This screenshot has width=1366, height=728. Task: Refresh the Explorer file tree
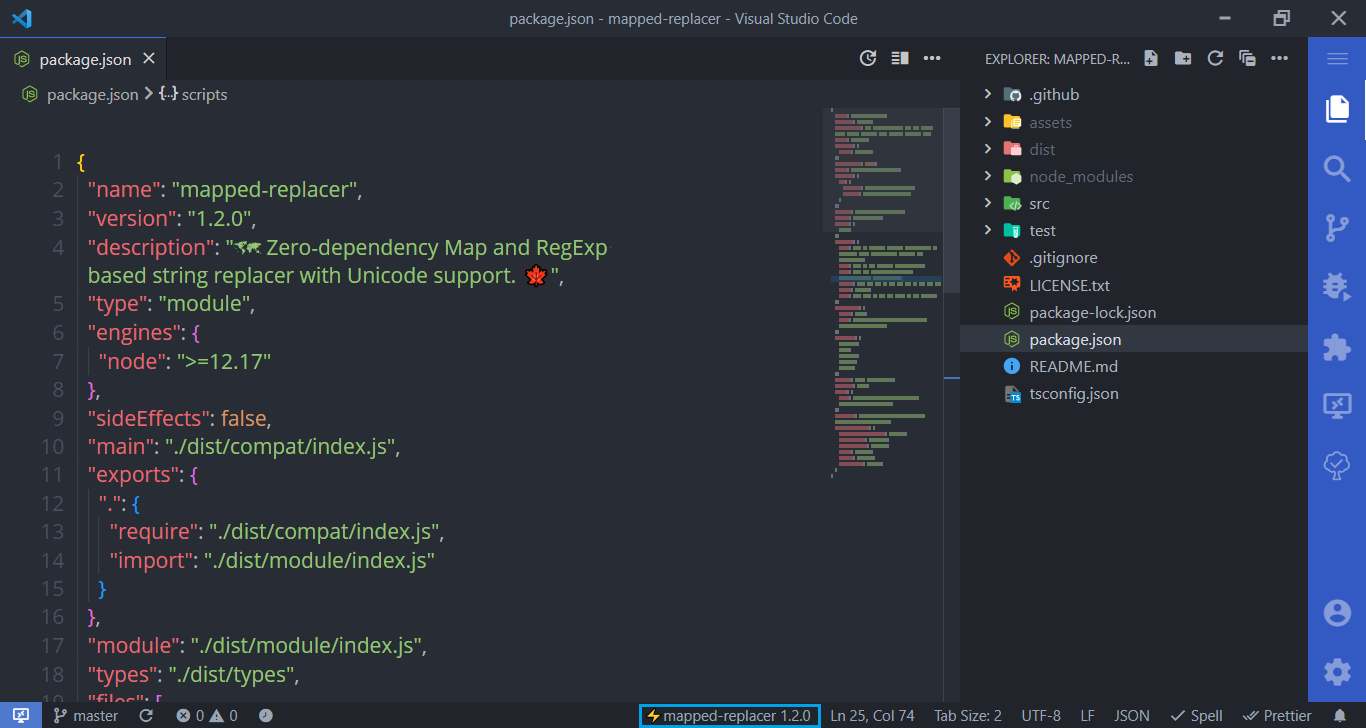1215,58
